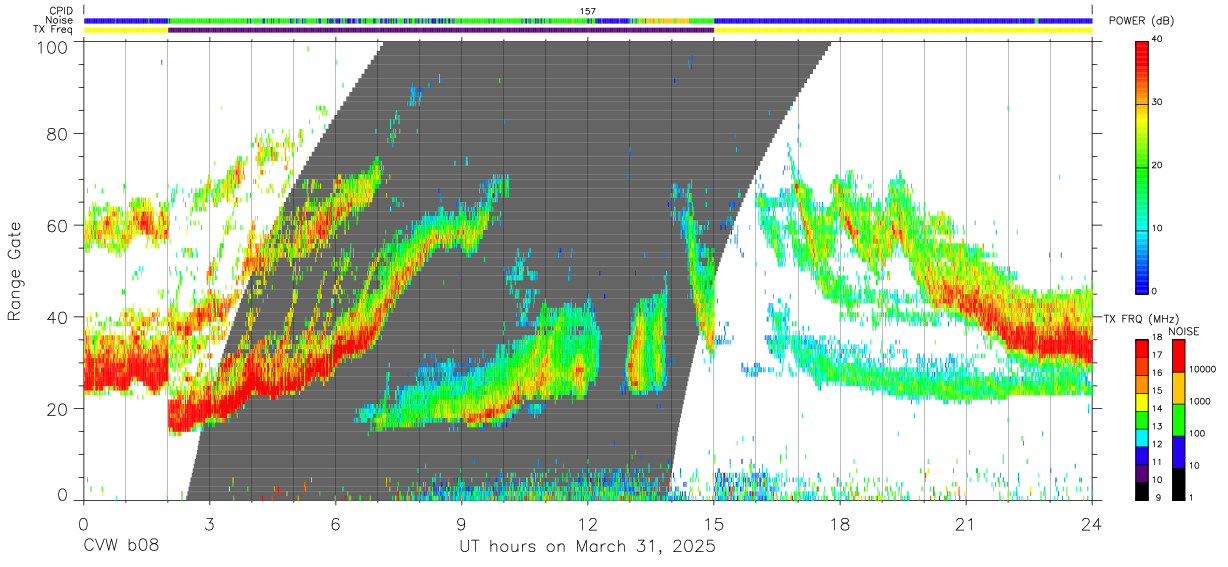Click the 20 label on the power scale
The image size is (1228, 567).
(x=1158, y=166)
